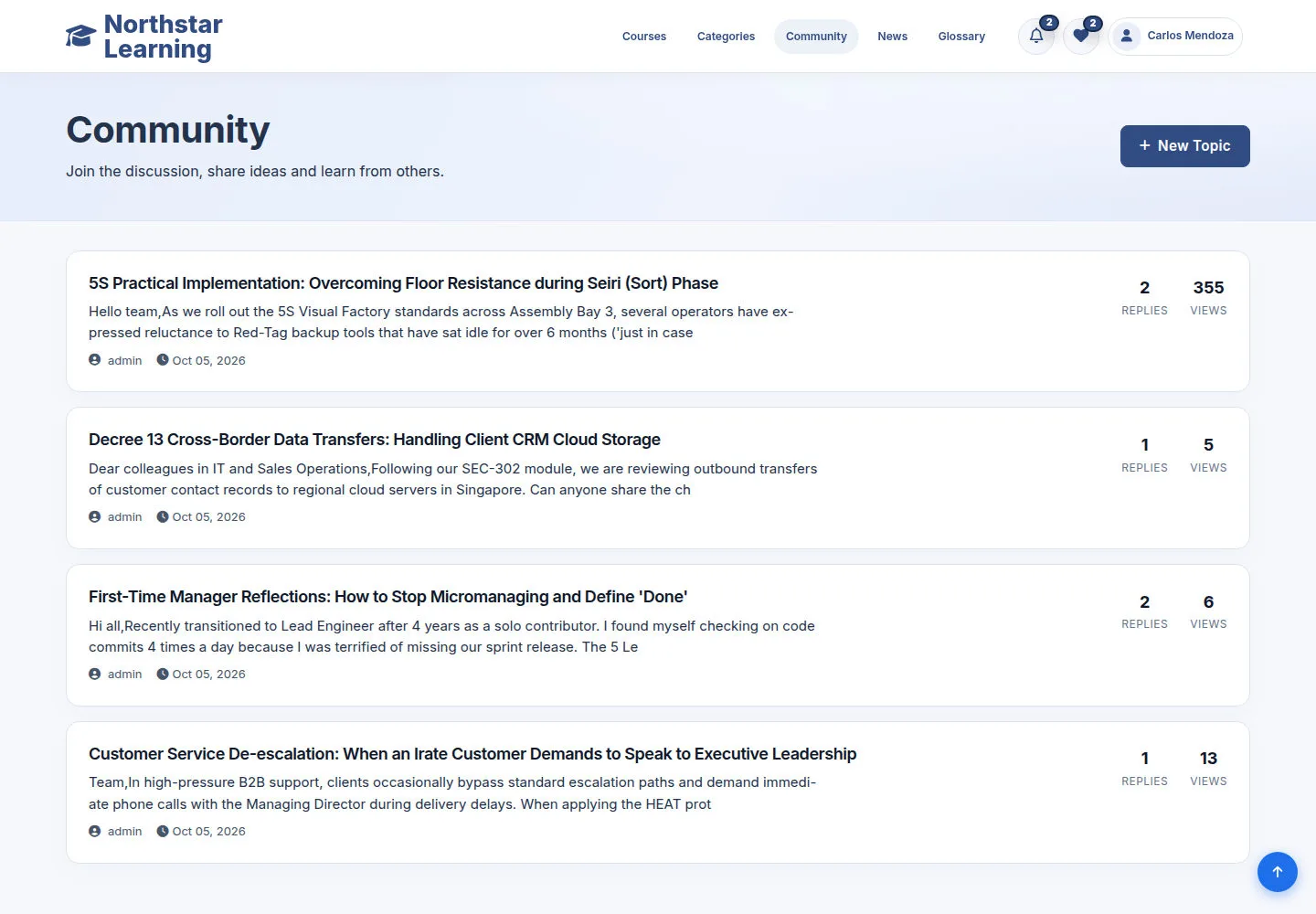The width and height of the screenshot is (1316, 914).
Task: Click the author icon on the 5S Practical Implementation topic
Action: click(95, 360)
